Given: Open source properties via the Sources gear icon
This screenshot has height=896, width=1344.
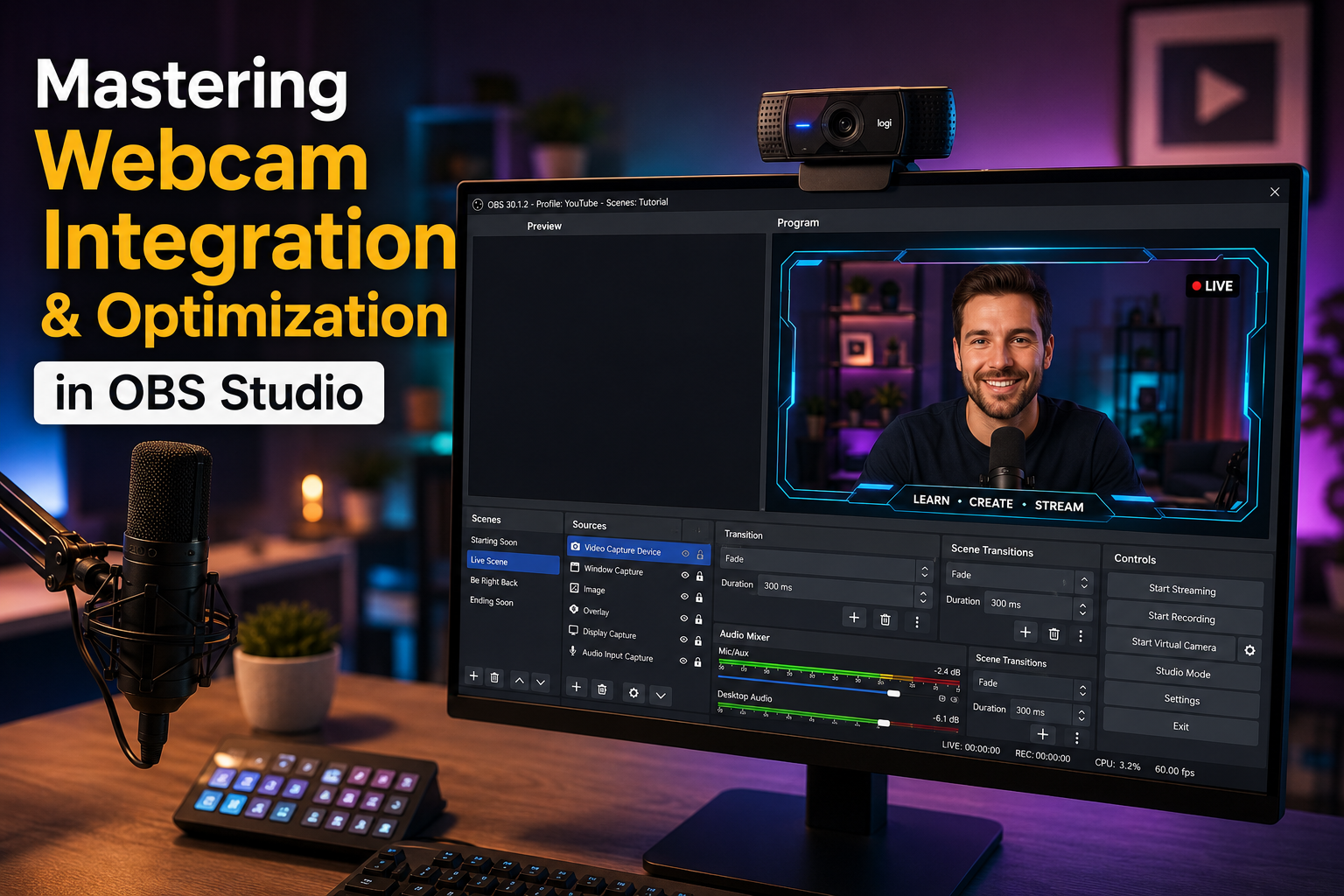Looking at the screenshot, I should click(x=633, y=693).
